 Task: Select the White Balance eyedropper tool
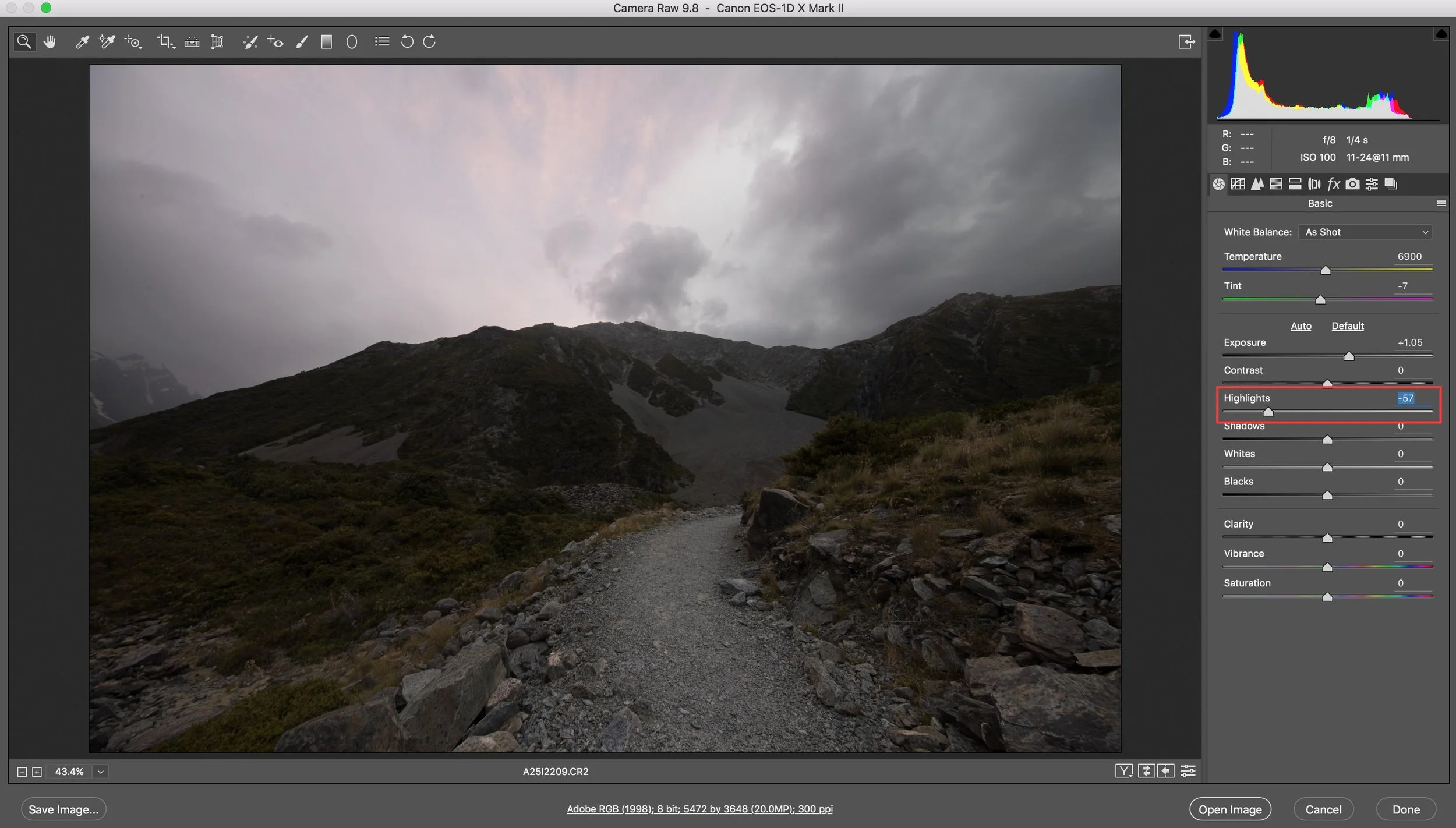[x=82, y=41]
